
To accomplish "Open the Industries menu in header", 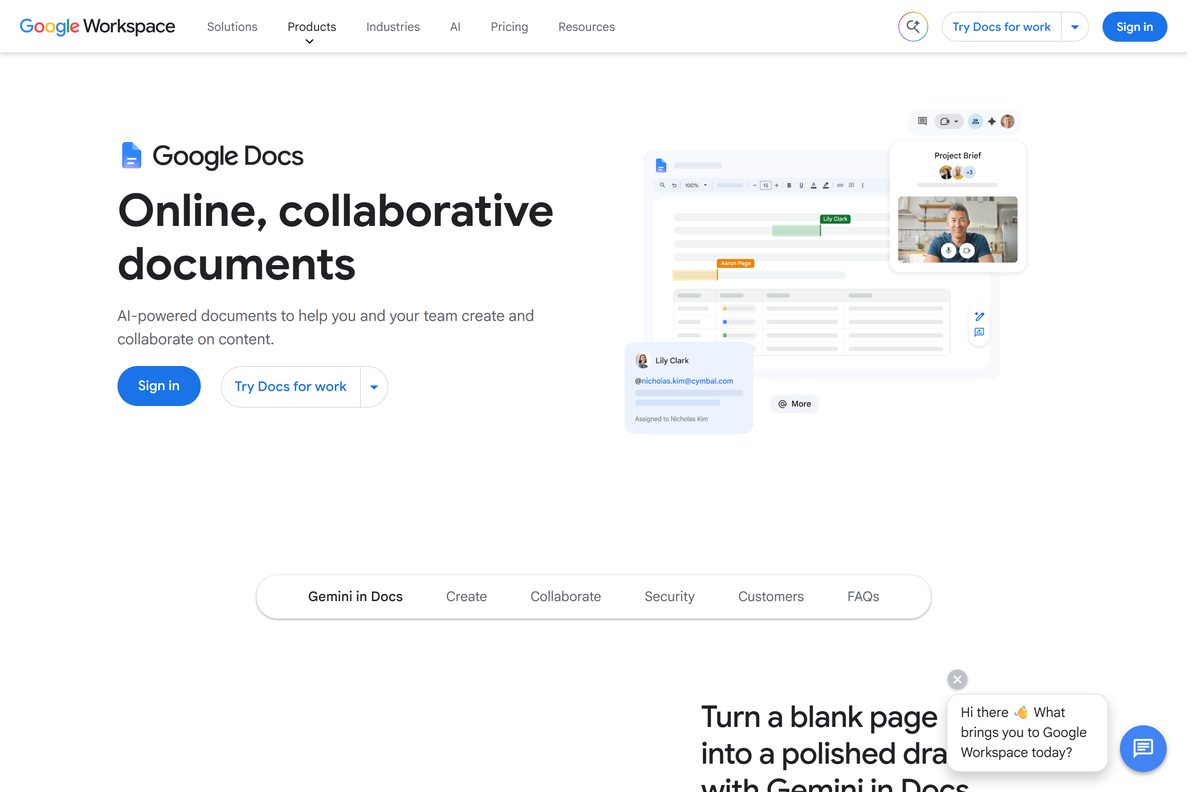I will pyautogui.click(x=393, y=27).
